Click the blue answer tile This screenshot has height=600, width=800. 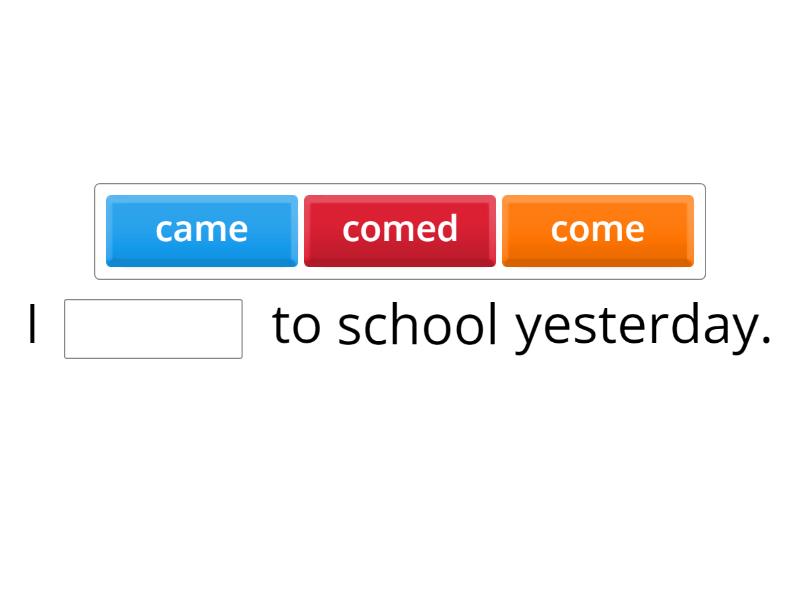click(x=202, y=230)
